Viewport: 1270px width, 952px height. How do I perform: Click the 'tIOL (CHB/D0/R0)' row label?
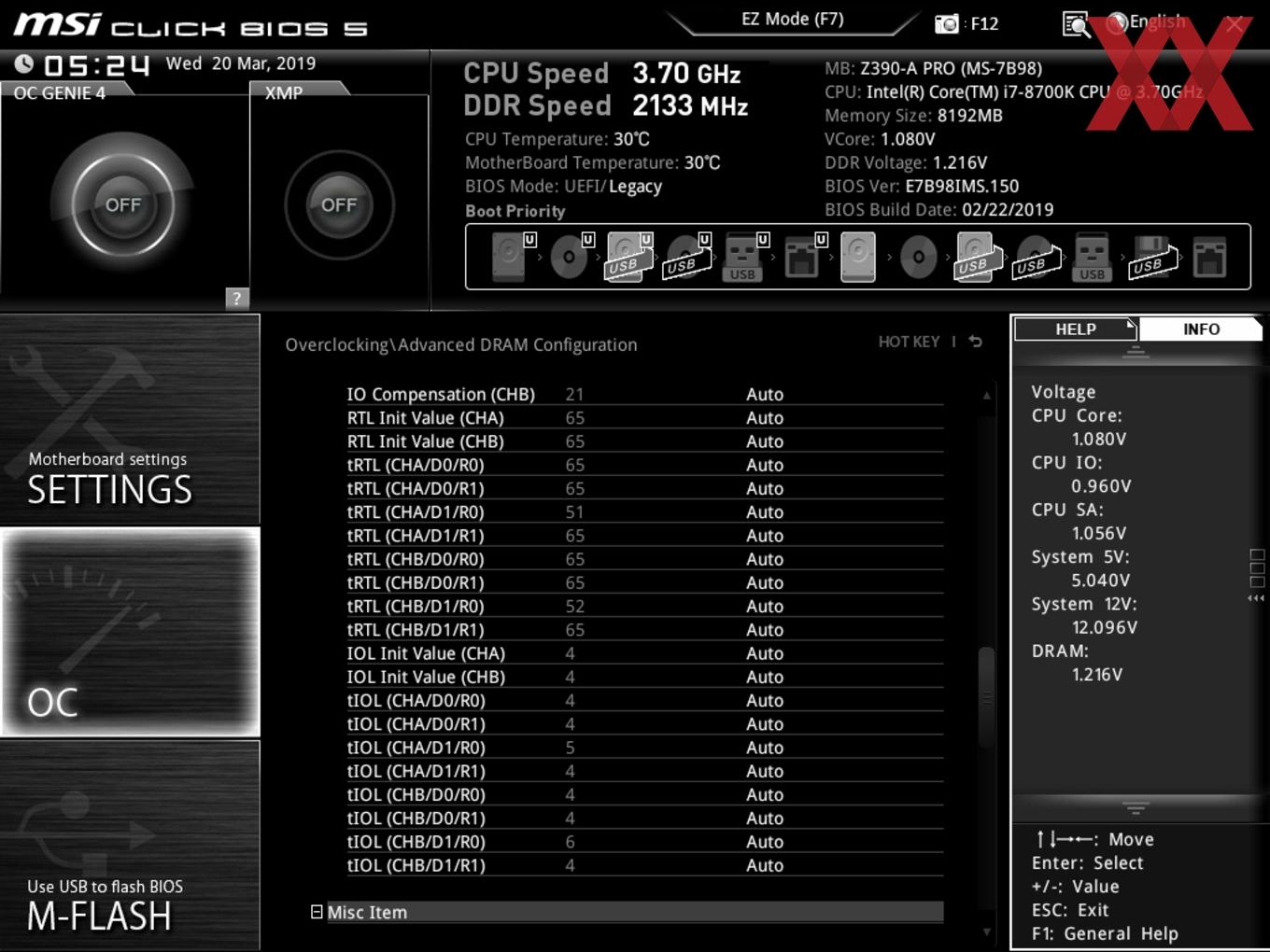point(416,794)
